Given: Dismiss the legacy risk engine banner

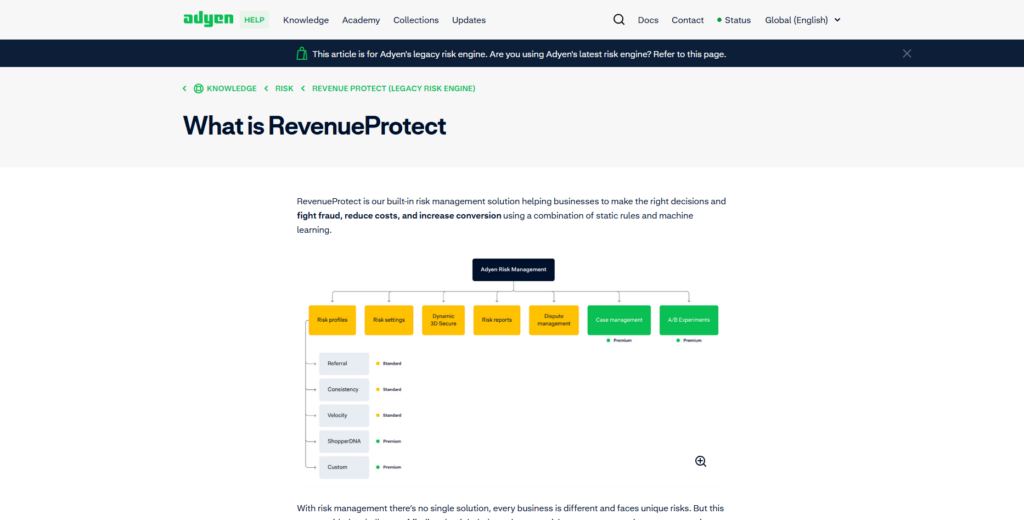Looking at the screenshot, I should coord(906,54).
